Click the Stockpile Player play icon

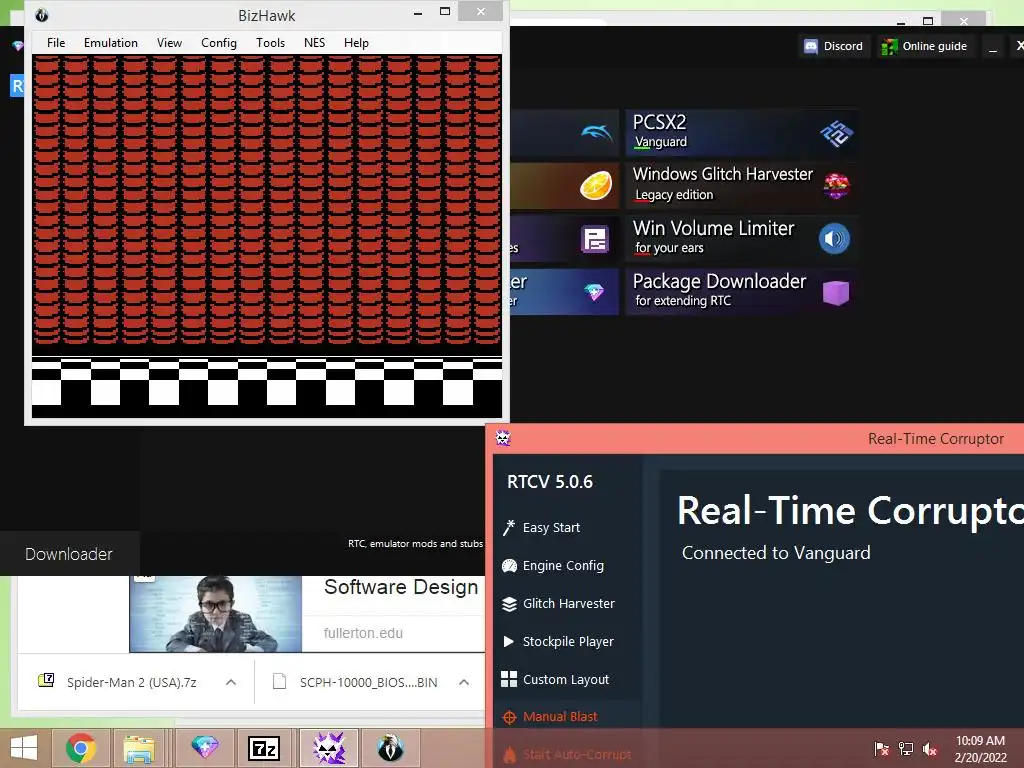point(509,641)
